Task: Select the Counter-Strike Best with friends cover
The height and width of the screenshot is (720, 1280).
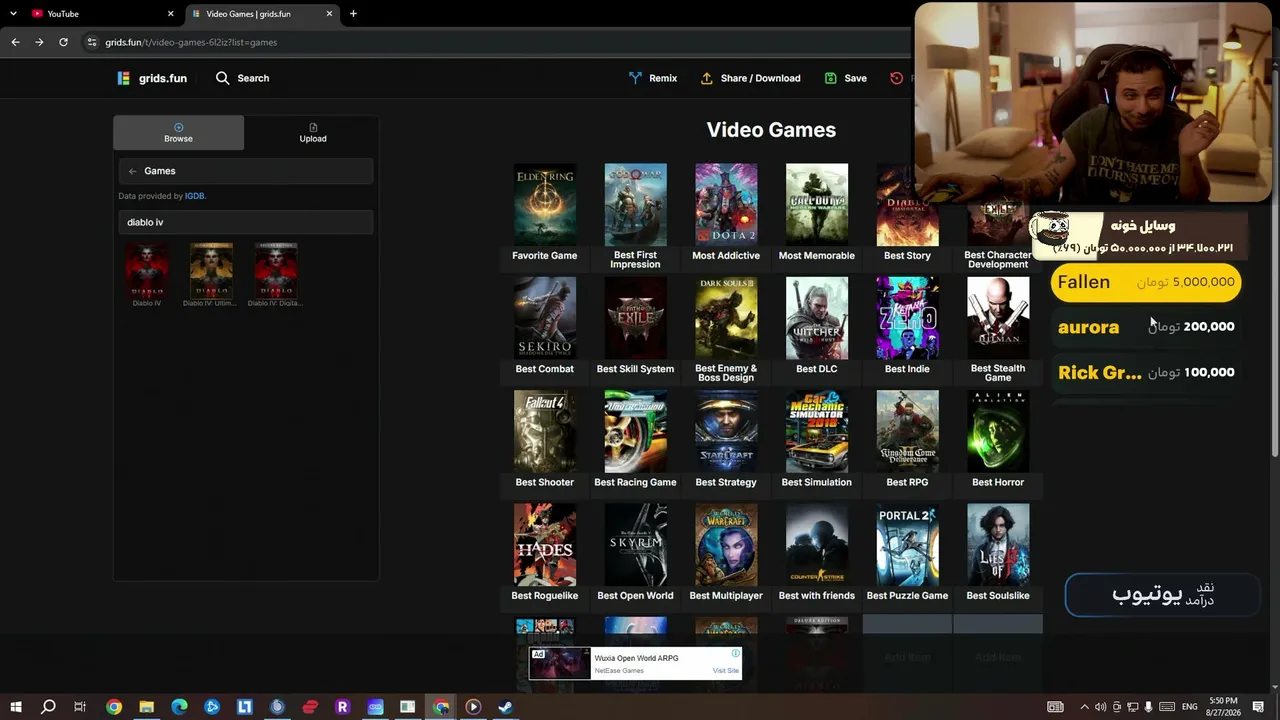Action: coord(817,545)
